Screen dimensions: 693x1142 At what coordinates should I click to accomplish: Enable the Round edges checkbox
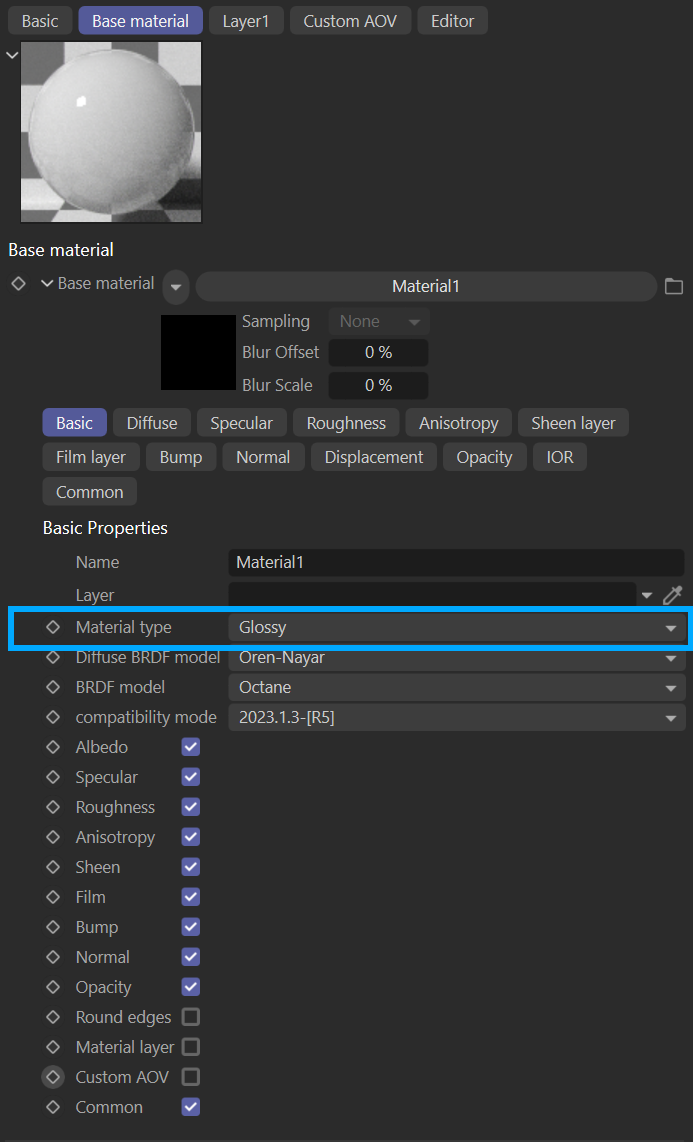pyautogui.click(x=190, y=1017)
